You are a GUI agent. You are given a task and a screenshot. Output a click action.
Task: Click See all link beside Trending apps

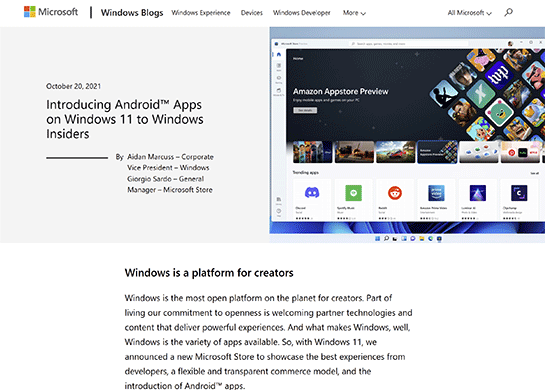click(x=534, y=173)
